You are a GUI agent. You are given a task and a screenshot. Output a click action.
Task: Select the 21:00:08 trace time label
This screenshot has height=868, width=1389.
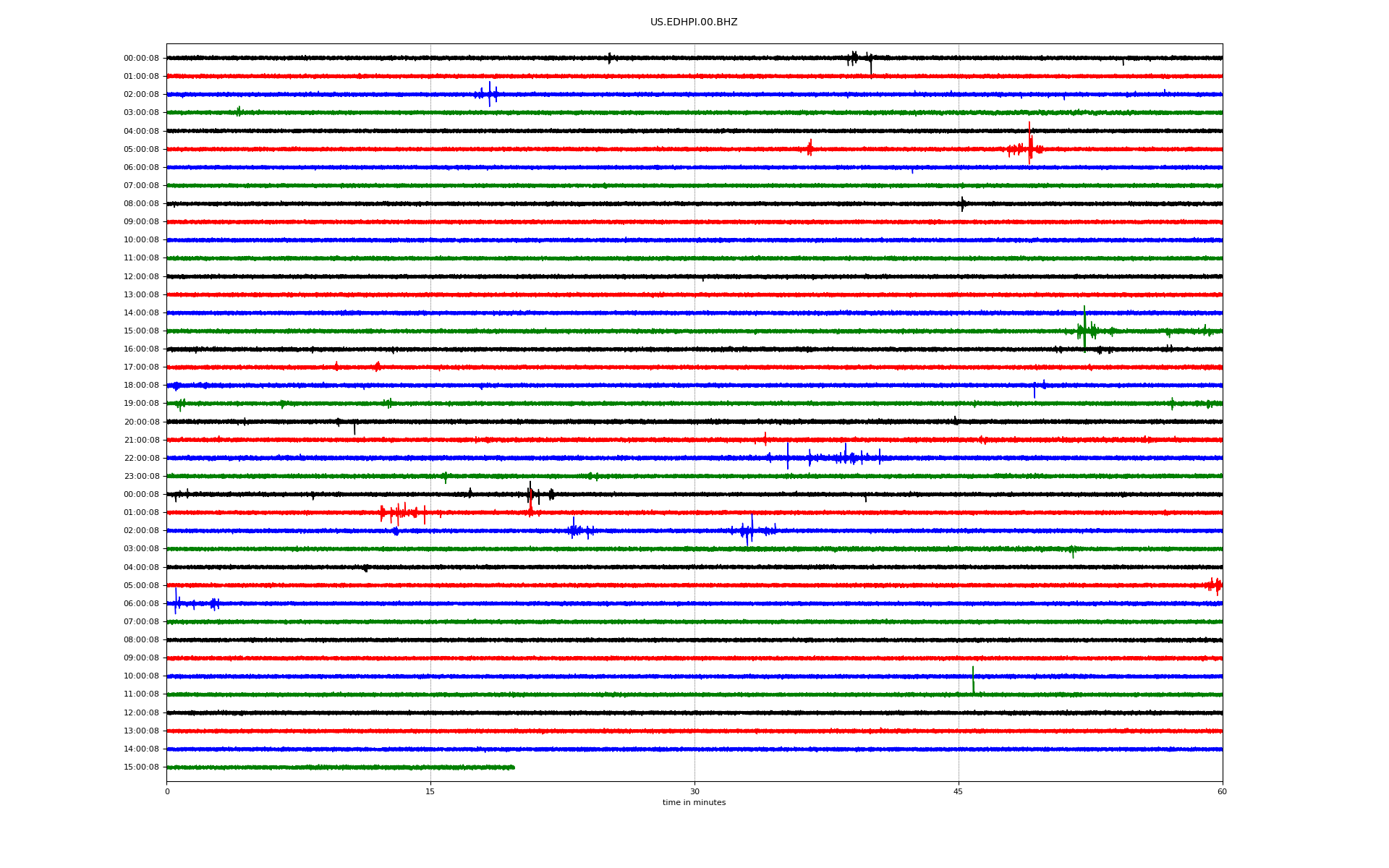click(x=141, y=440)
